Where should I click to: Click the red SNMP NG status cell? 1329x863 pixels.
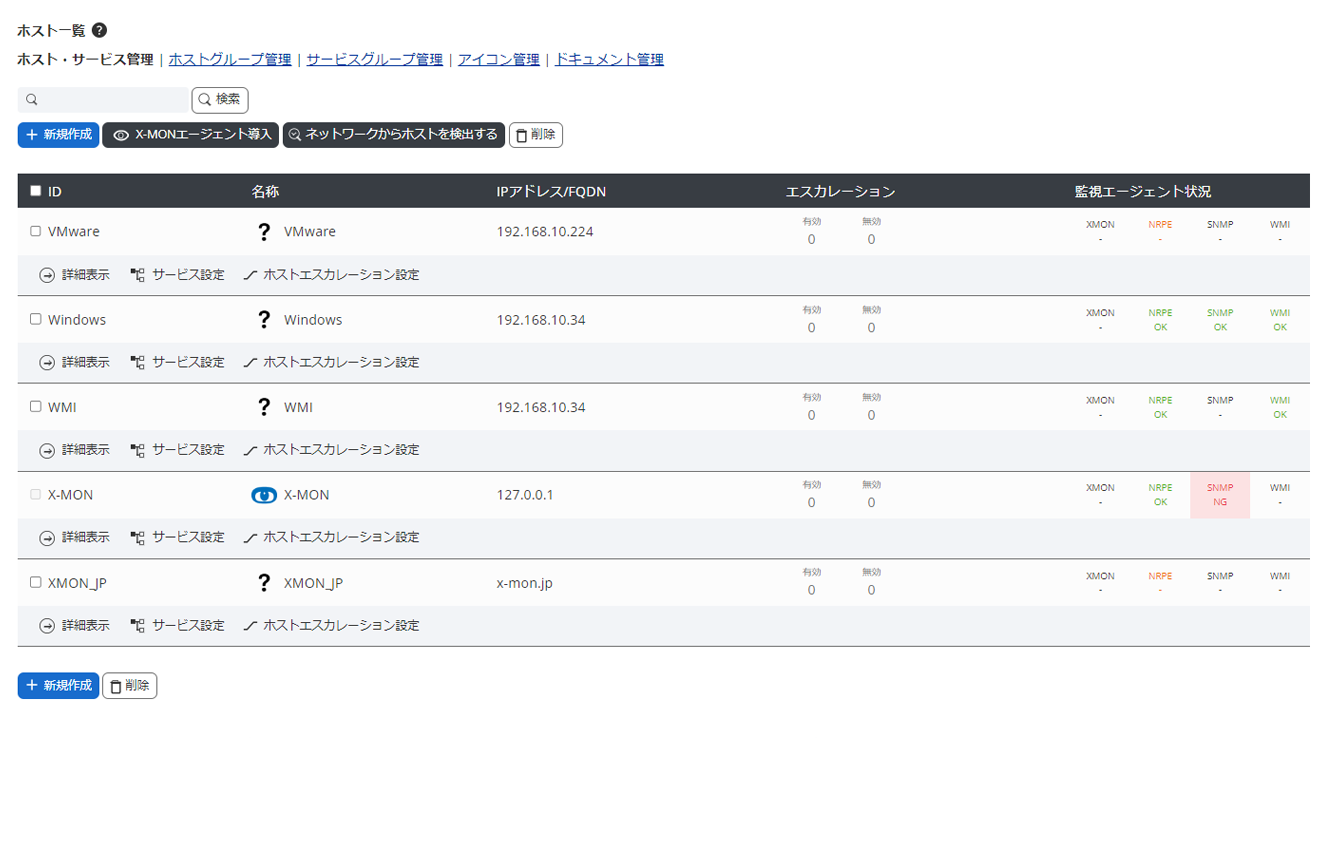click(1220, 495)
